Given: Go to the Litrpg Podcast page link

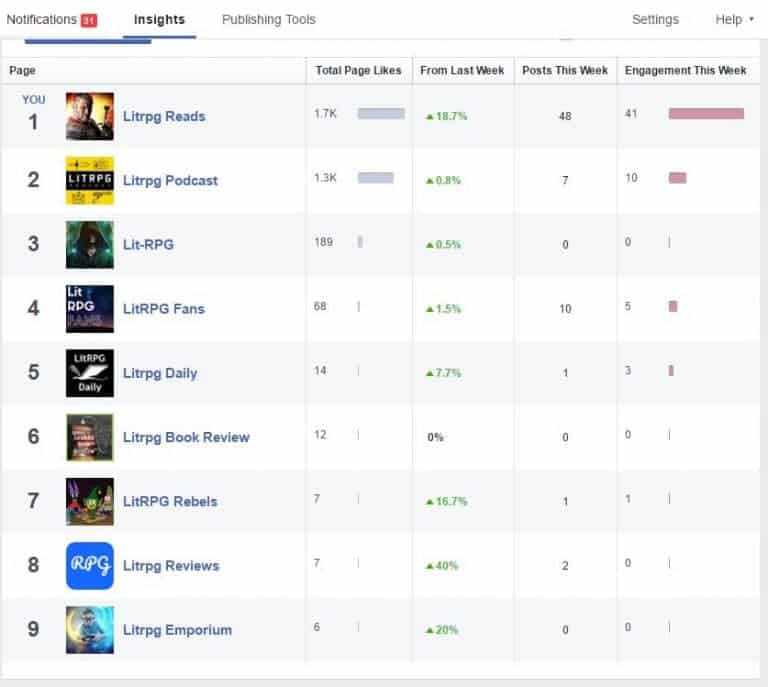Looking at the screenshot, I should click(170, 180).
